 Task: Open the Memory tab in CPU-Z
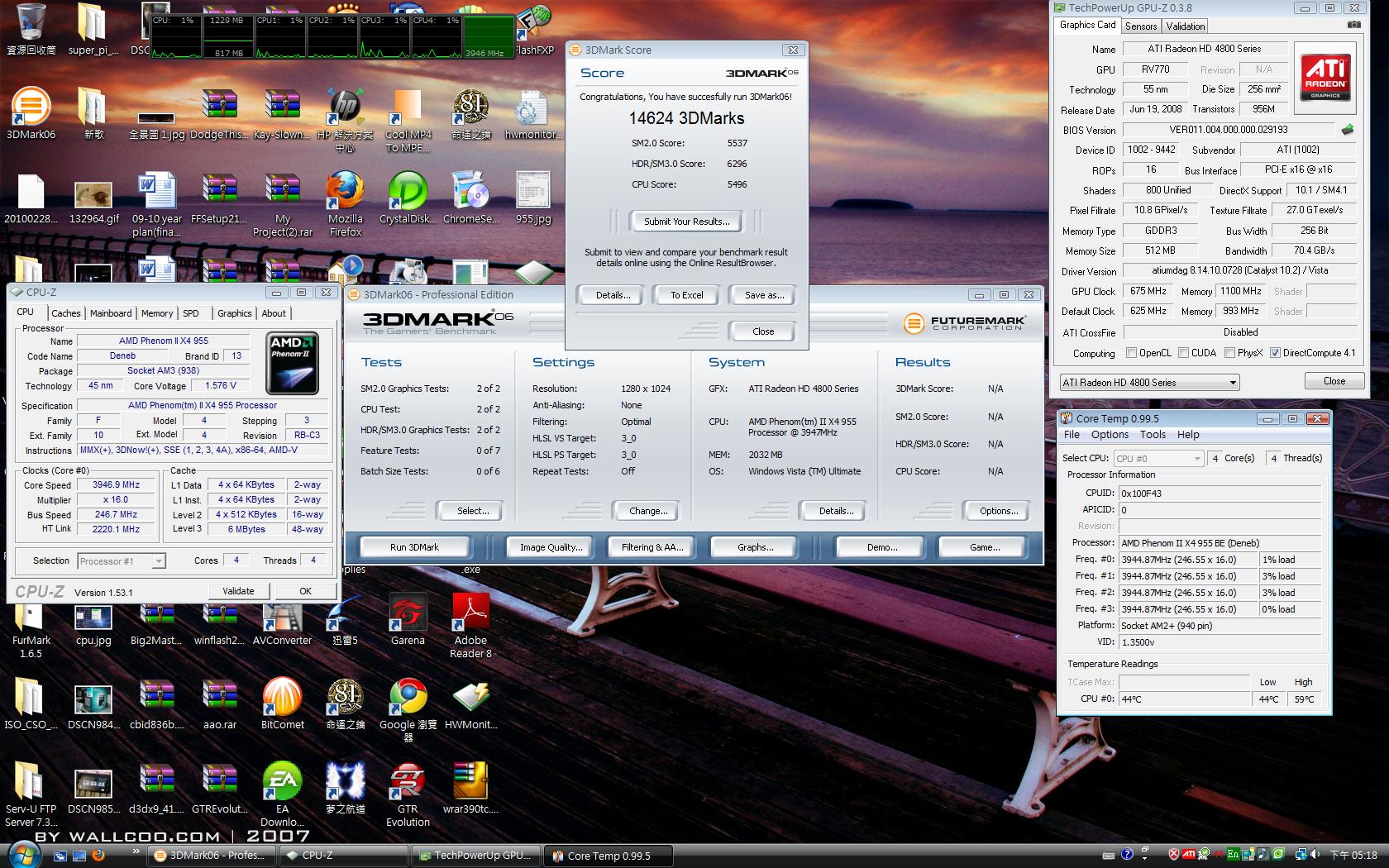(x=157, y=313)
